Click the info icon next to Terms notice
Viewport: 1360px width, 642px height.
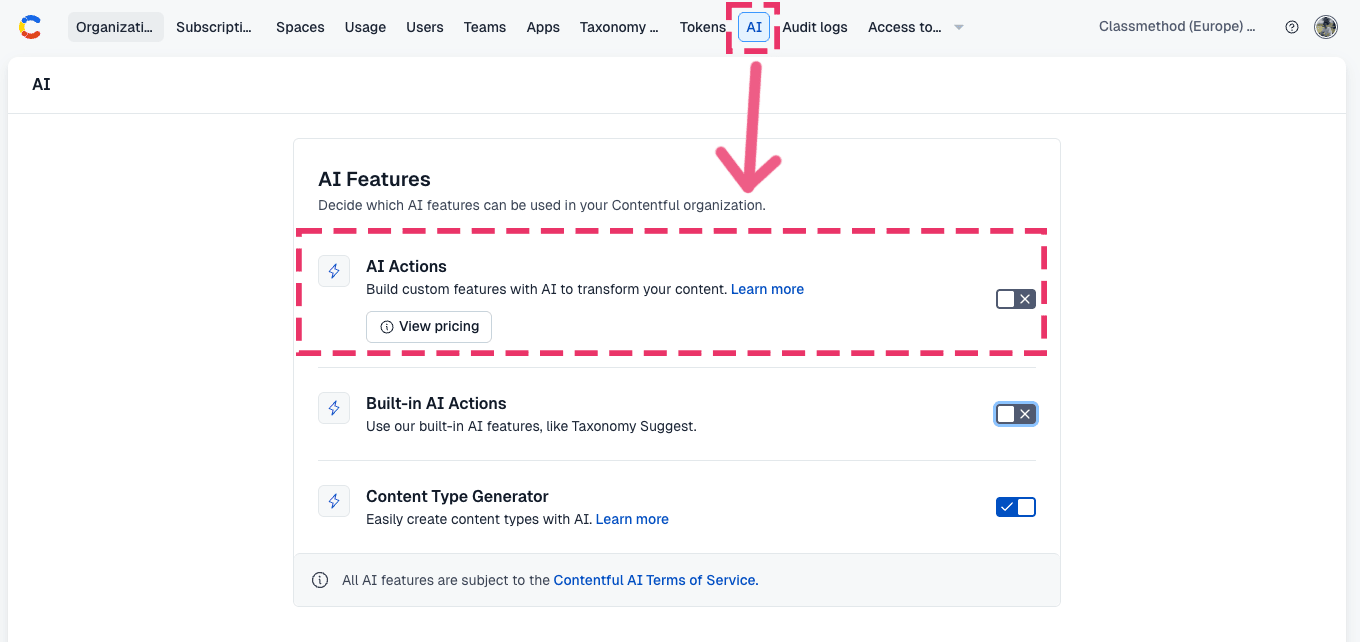coord(320,580)
